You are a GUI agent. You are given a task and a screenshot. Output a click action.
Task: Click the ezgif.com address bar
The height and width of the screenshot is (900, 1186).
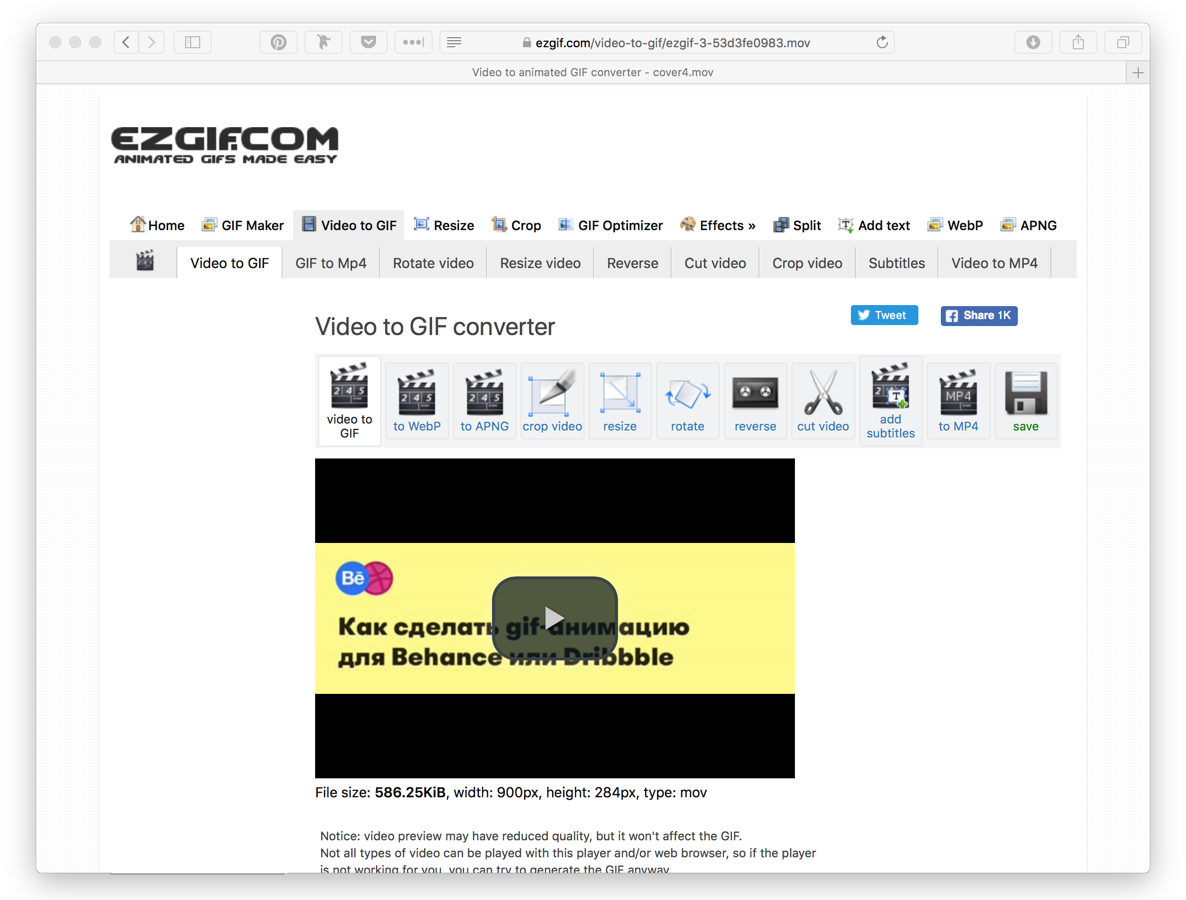pos(666,42)
